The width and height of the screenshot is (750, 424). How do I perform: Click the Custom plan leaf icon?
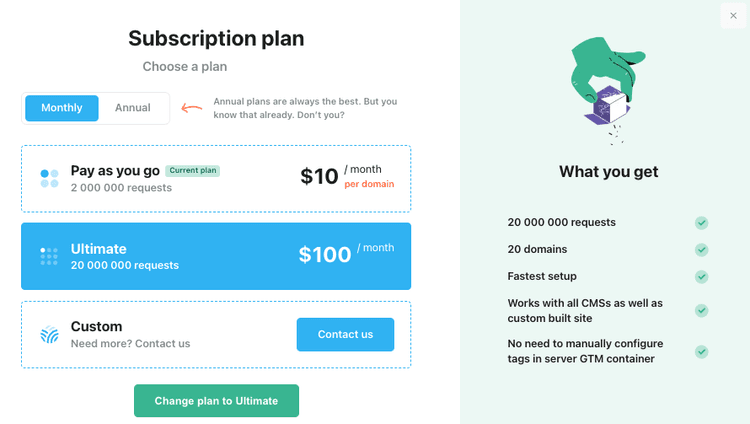[x=49, y=335]
